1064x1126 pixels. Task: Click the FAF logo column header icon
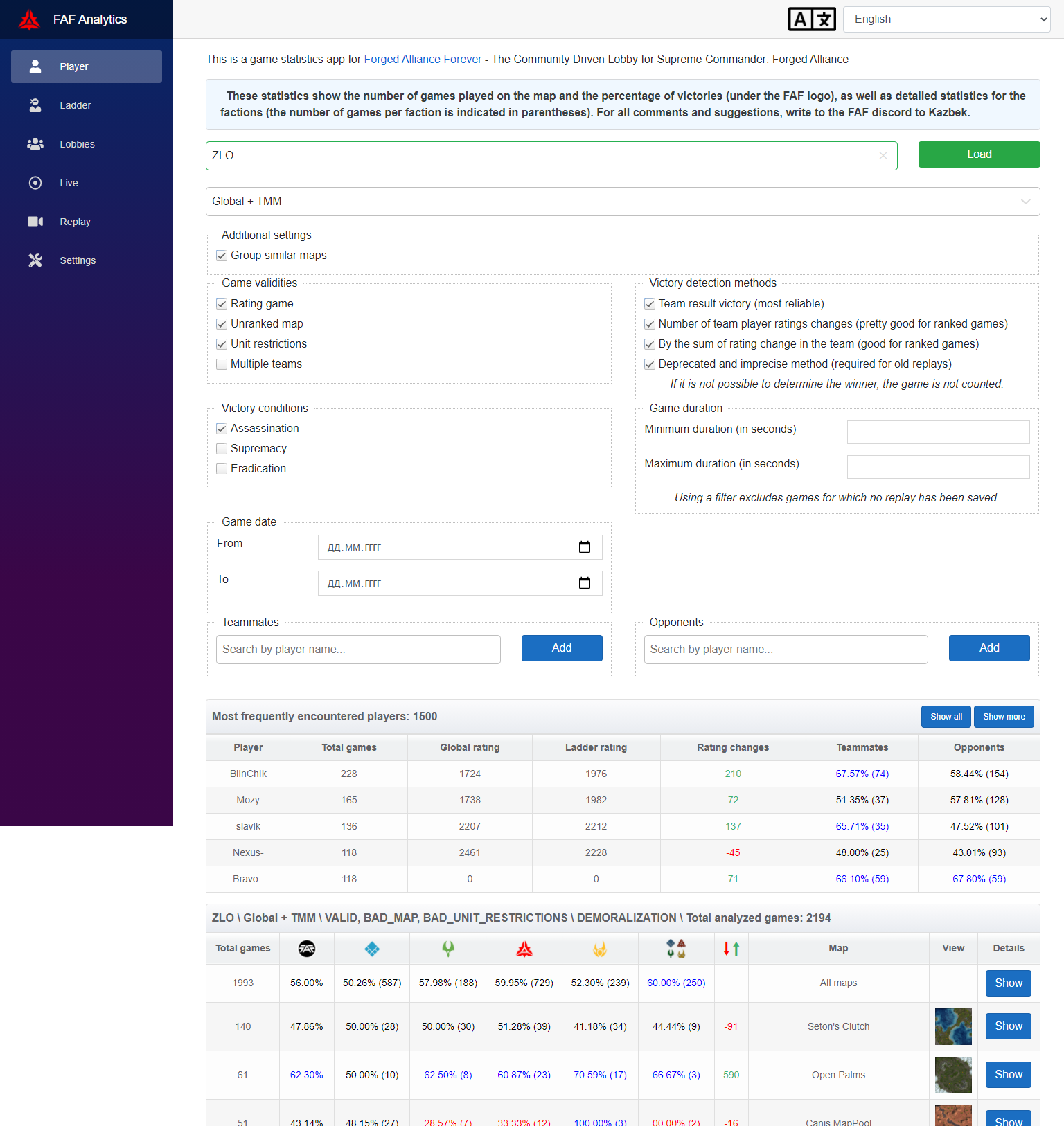[307, 949]
